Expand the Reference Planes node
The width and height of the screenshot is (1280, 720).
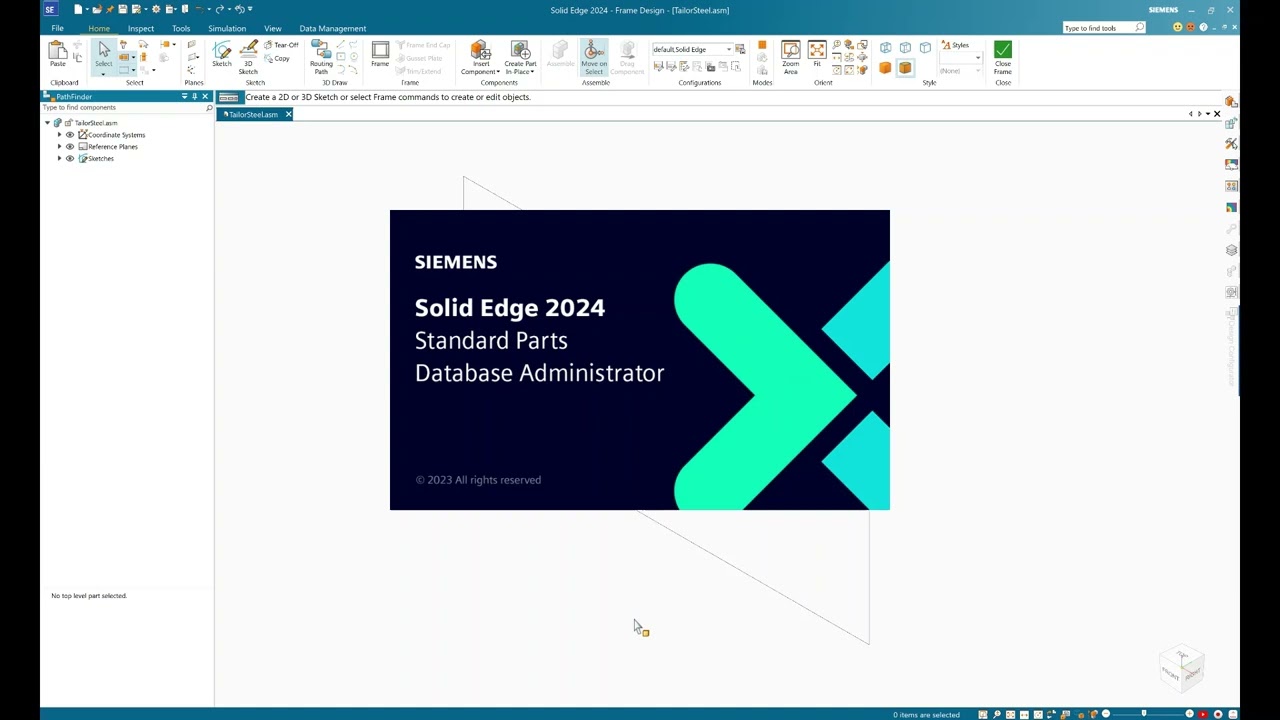coord(59,147)
